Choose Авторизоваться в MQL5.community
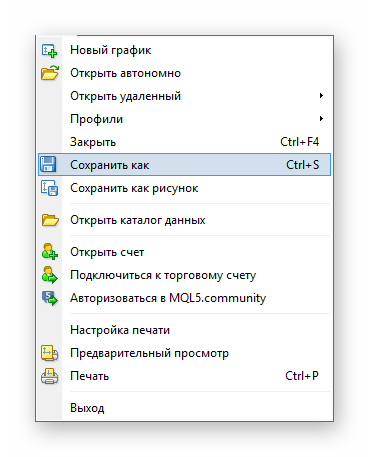 pyautogui.click(x=184, y=298)
